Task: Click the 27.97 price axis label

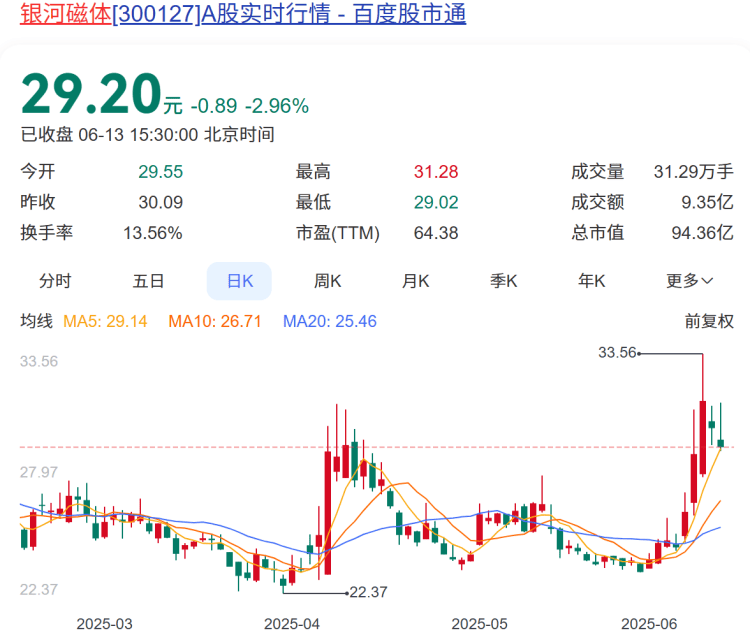Action: click(x=38, y=472)
